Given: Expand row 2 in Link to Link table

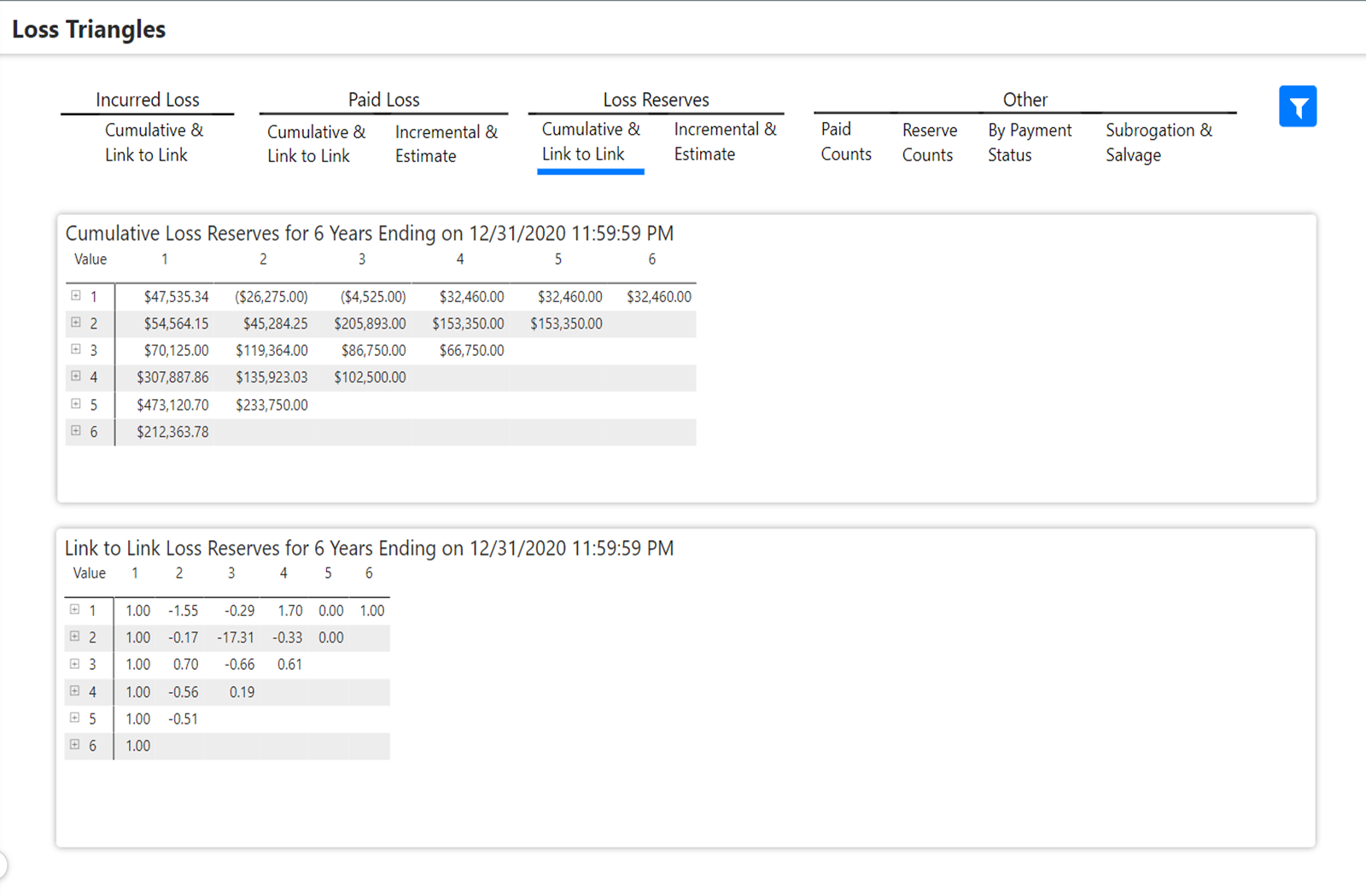Looking at the screenshot, I should coord(75,637).
